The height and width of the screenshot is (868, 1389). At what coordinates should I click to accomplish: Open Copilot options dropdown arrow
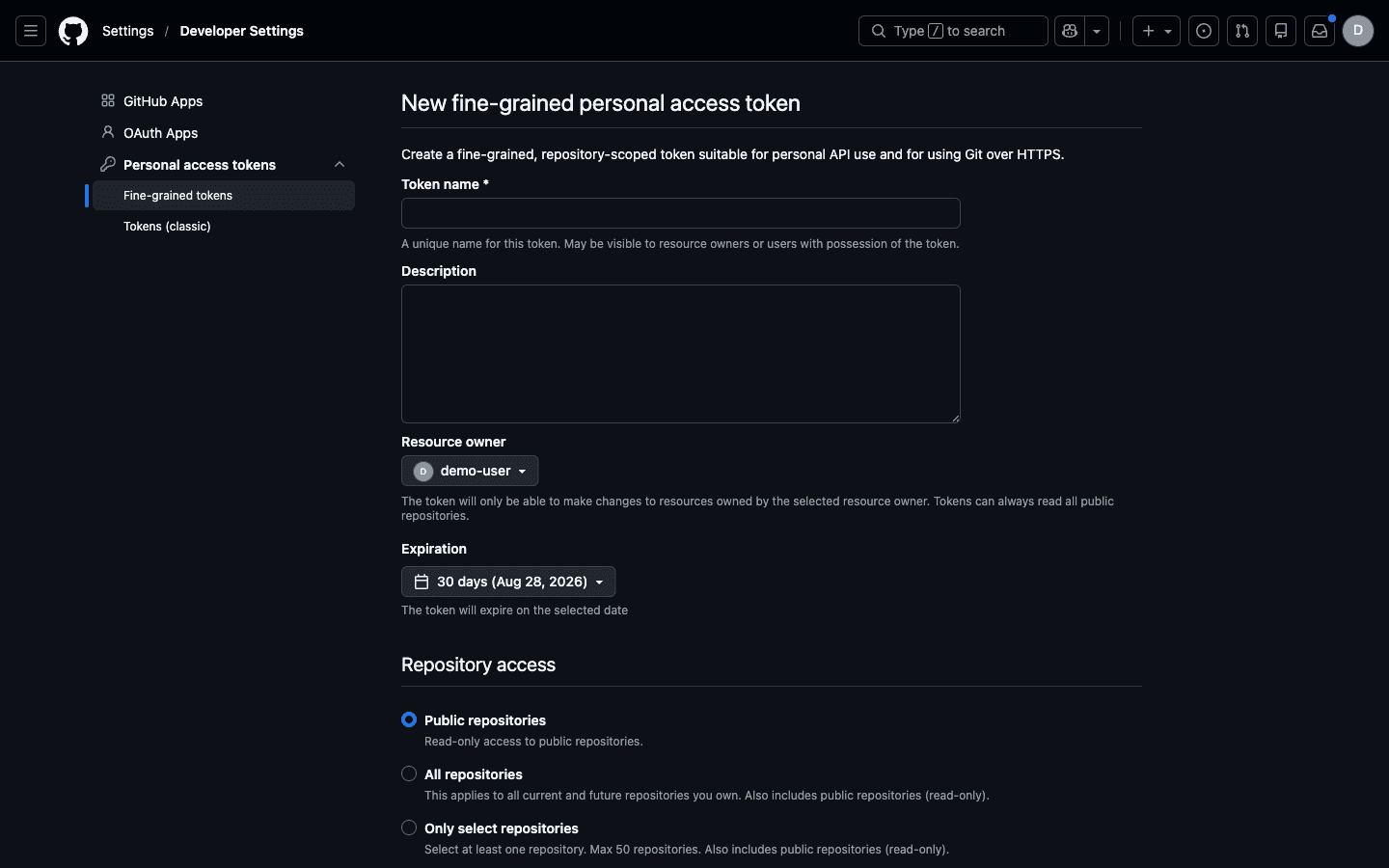click(1097, 31)
